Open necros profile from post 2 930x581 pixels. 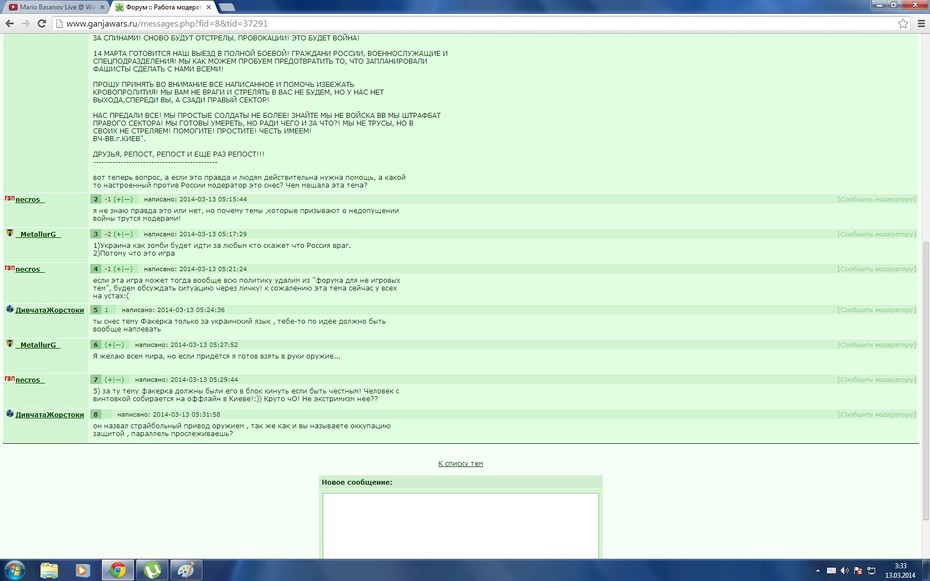pyautogui.click(x=30, y=200)
